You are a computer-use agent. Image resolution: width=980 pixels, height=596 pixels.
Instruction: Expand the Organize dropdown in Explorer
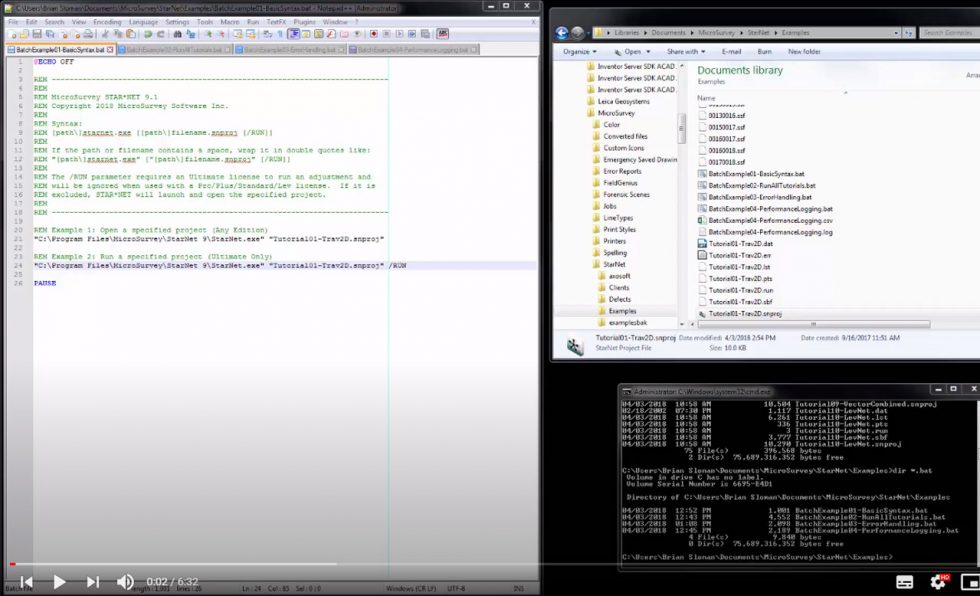pos(579,51)
